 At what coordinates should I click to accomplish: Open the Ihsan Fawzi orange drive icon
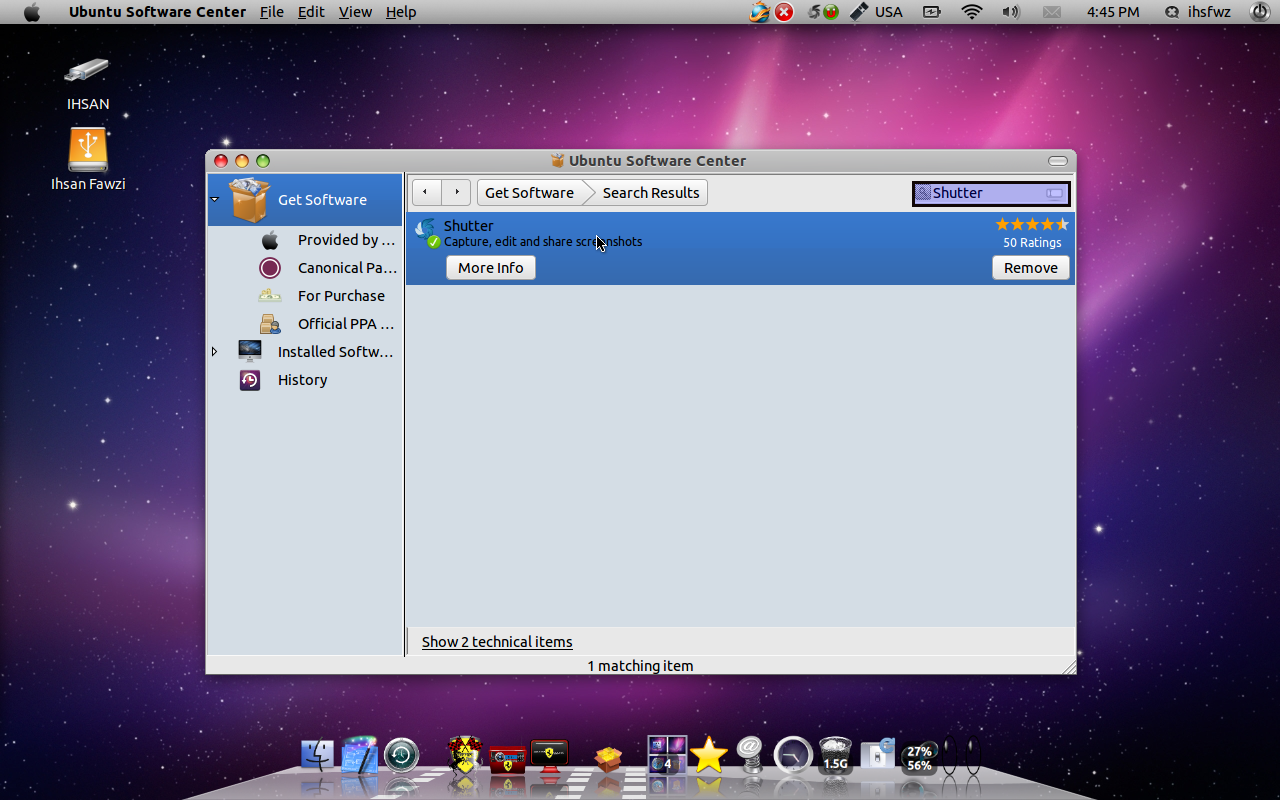88,159
